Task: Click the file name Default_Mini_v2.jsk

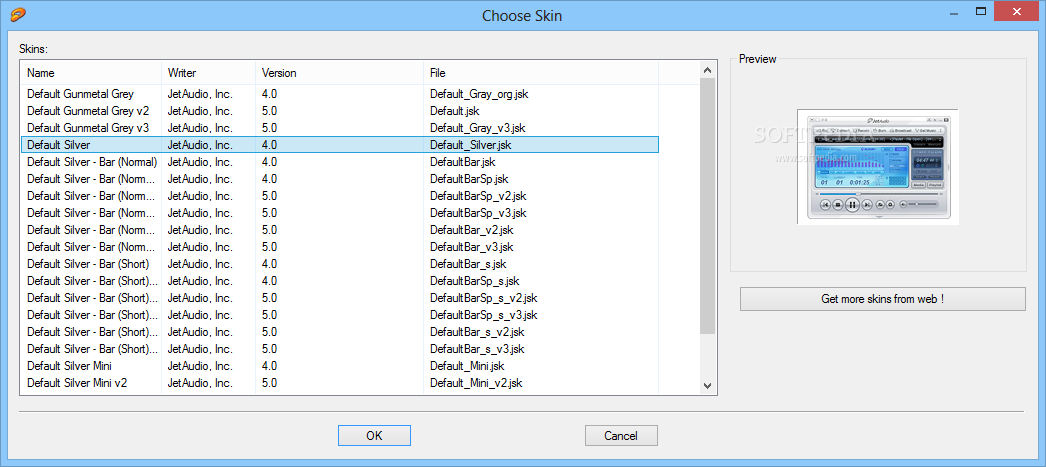Action: [476, 383]
